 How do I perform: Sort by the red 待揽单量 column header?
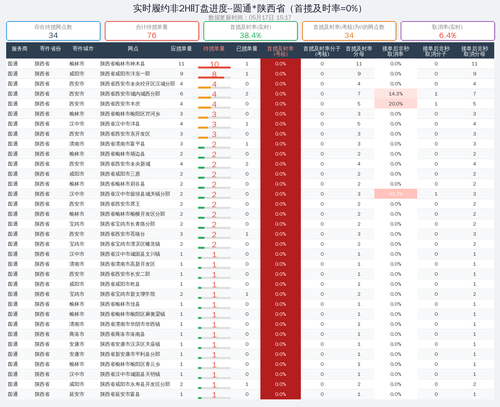click(x=214, y=49)
